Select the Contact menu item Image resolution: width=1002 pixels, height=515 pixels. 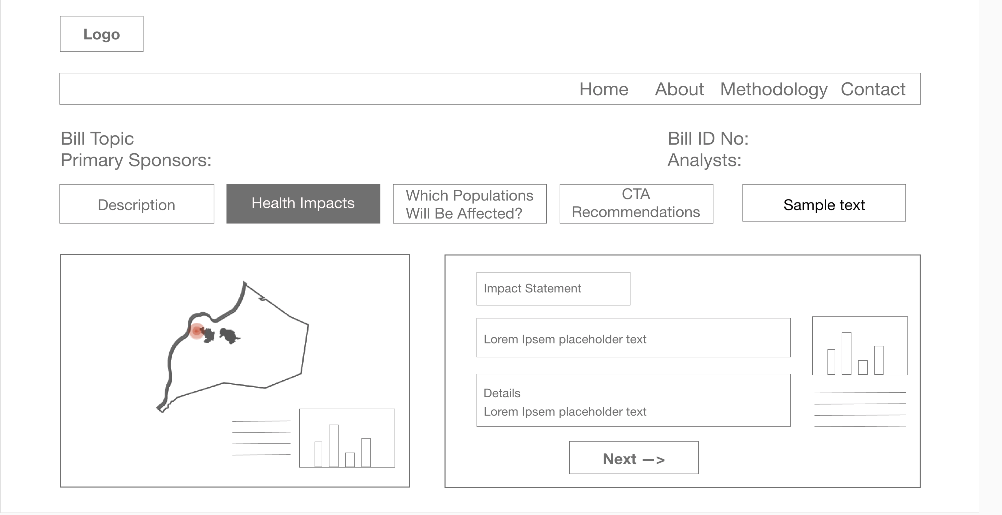click(872, 89)
